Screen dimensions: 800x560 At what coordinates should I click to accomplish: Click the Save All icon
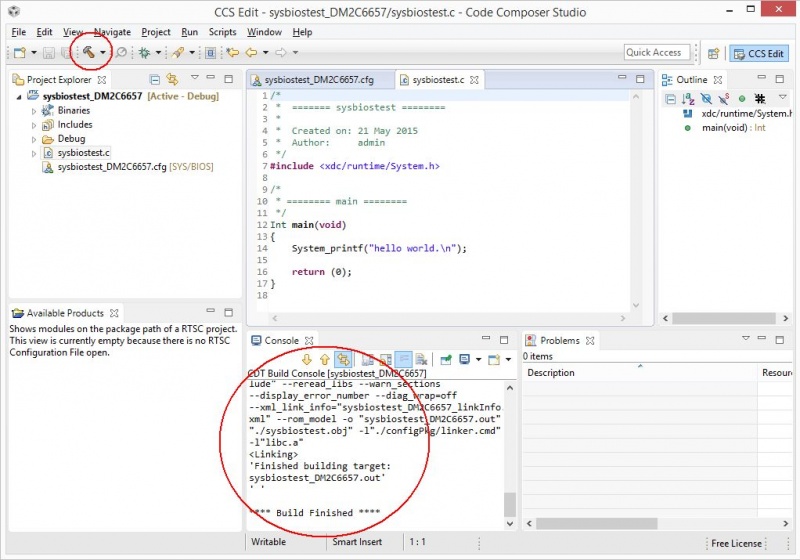click(66, 53)
